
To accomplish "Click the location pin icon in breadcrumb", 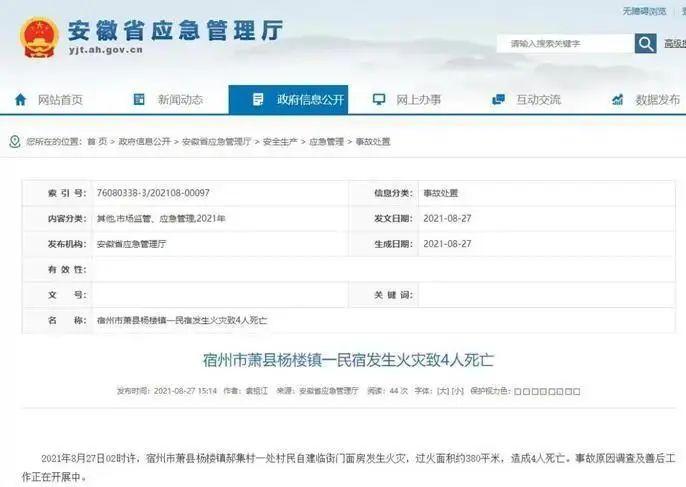I will tap(15, 141).
